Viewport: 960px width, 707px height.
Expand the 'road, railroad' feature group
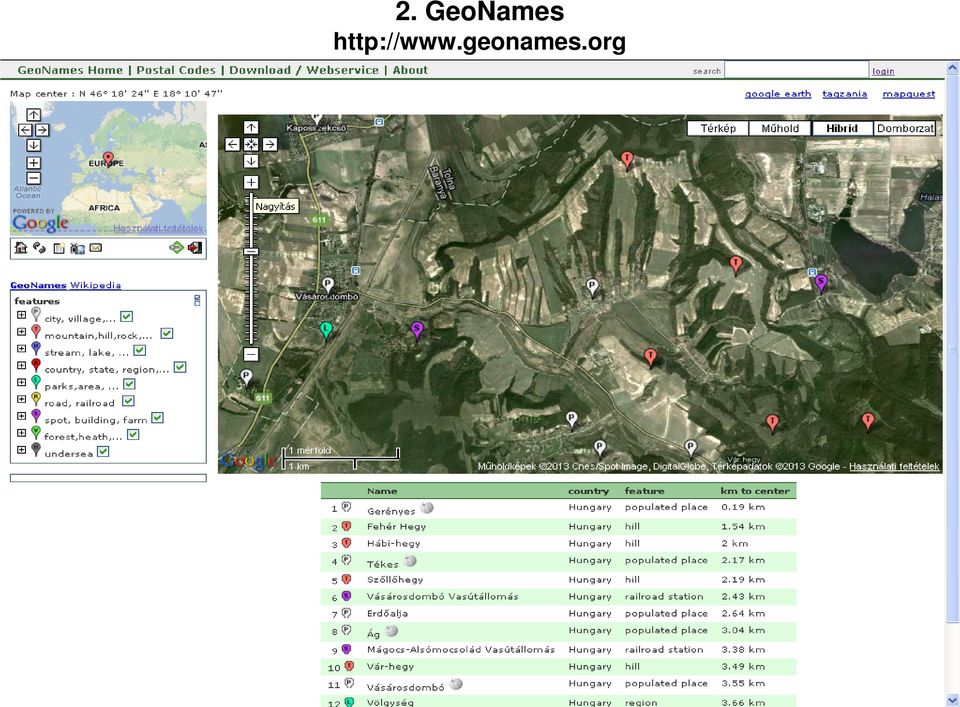[x=21, y=399]
